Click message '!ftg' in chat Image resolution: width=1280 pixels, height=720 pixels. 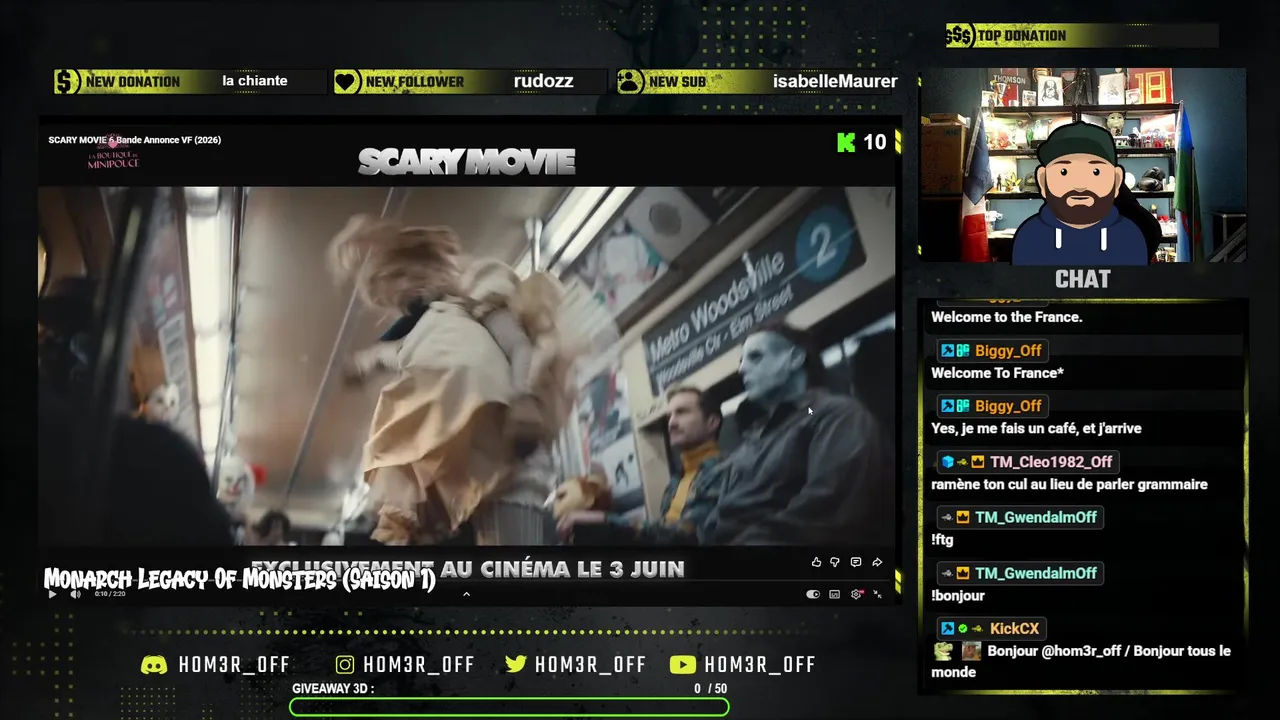click(942, 540)
